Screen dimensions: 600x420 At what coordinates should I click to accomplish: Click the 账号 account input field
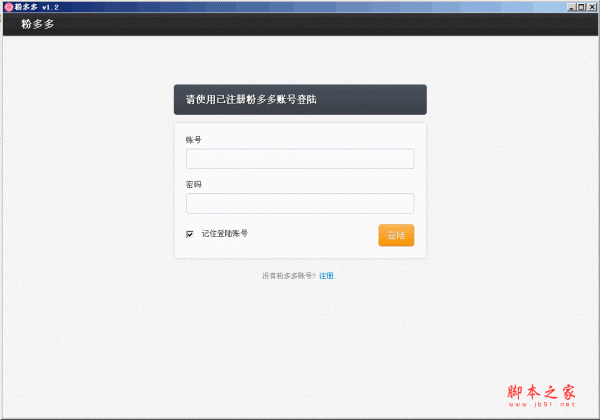pyautogui.click(x=300, y=159)
